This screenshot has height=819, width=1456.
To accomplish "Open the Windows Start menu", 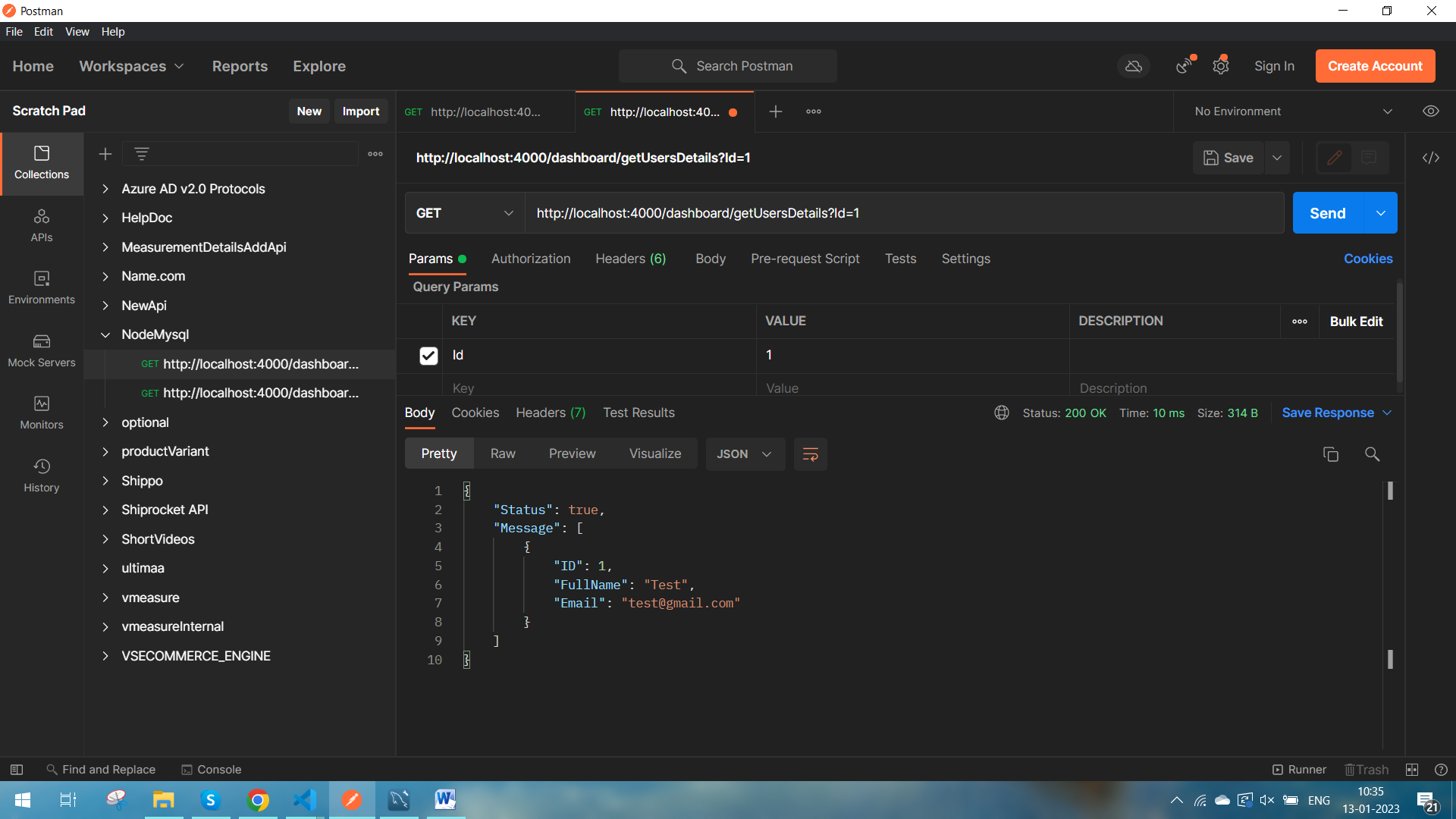I will [23, 799].
